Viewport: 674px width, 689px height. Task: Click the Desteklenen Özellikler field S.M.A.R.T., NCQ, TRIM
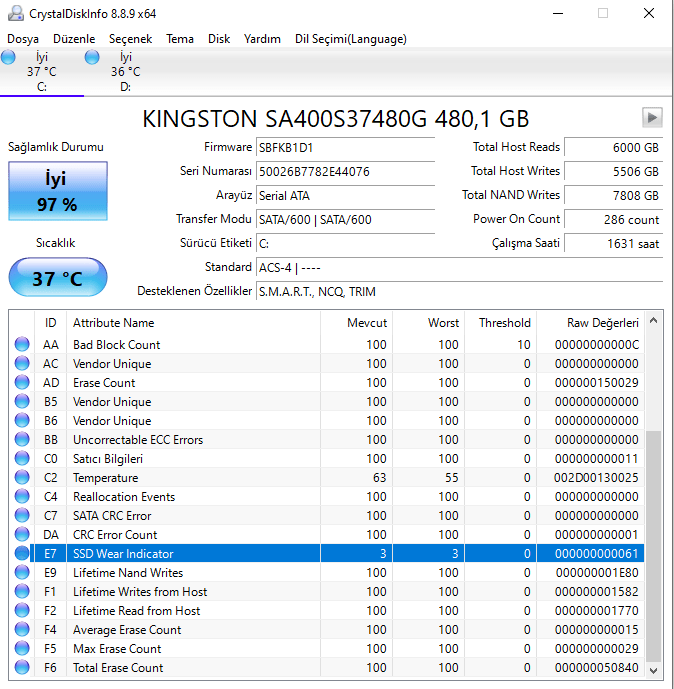tap(460, 292)
